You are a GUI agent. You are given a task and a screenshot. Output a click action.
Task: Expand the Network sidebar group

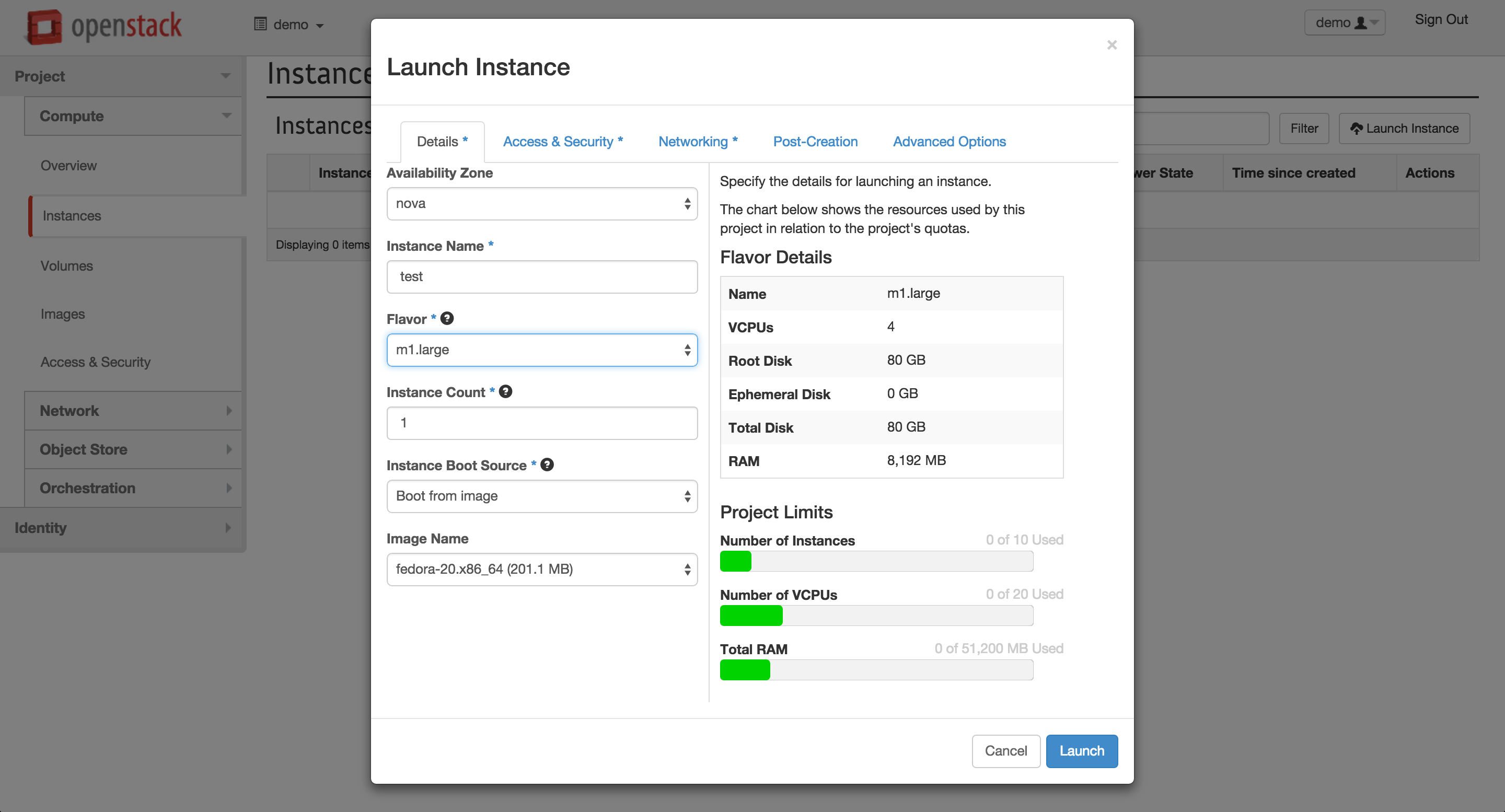[x=133, y=411]
